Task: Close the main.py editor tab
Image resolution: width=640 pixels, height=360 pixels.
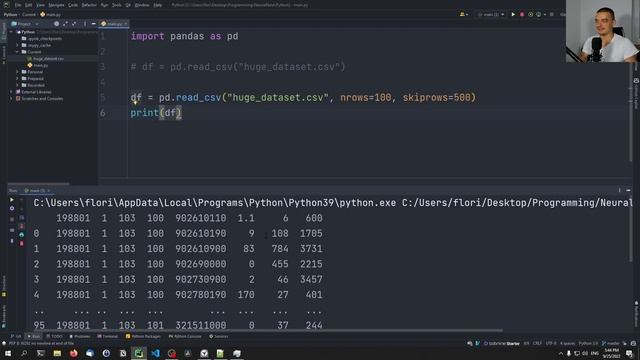Action: pos(125,24)
